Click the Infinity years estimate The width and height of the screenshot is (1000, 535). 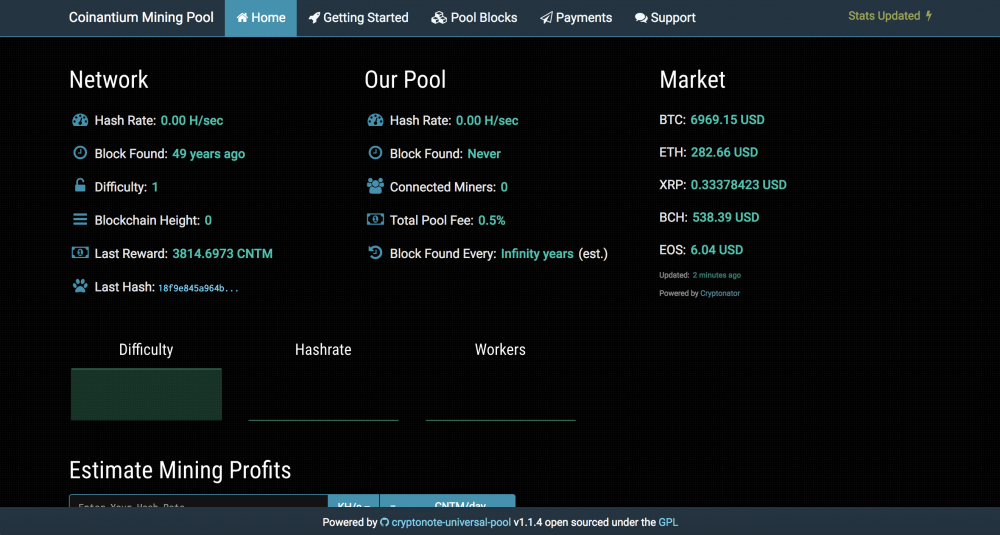537,254
